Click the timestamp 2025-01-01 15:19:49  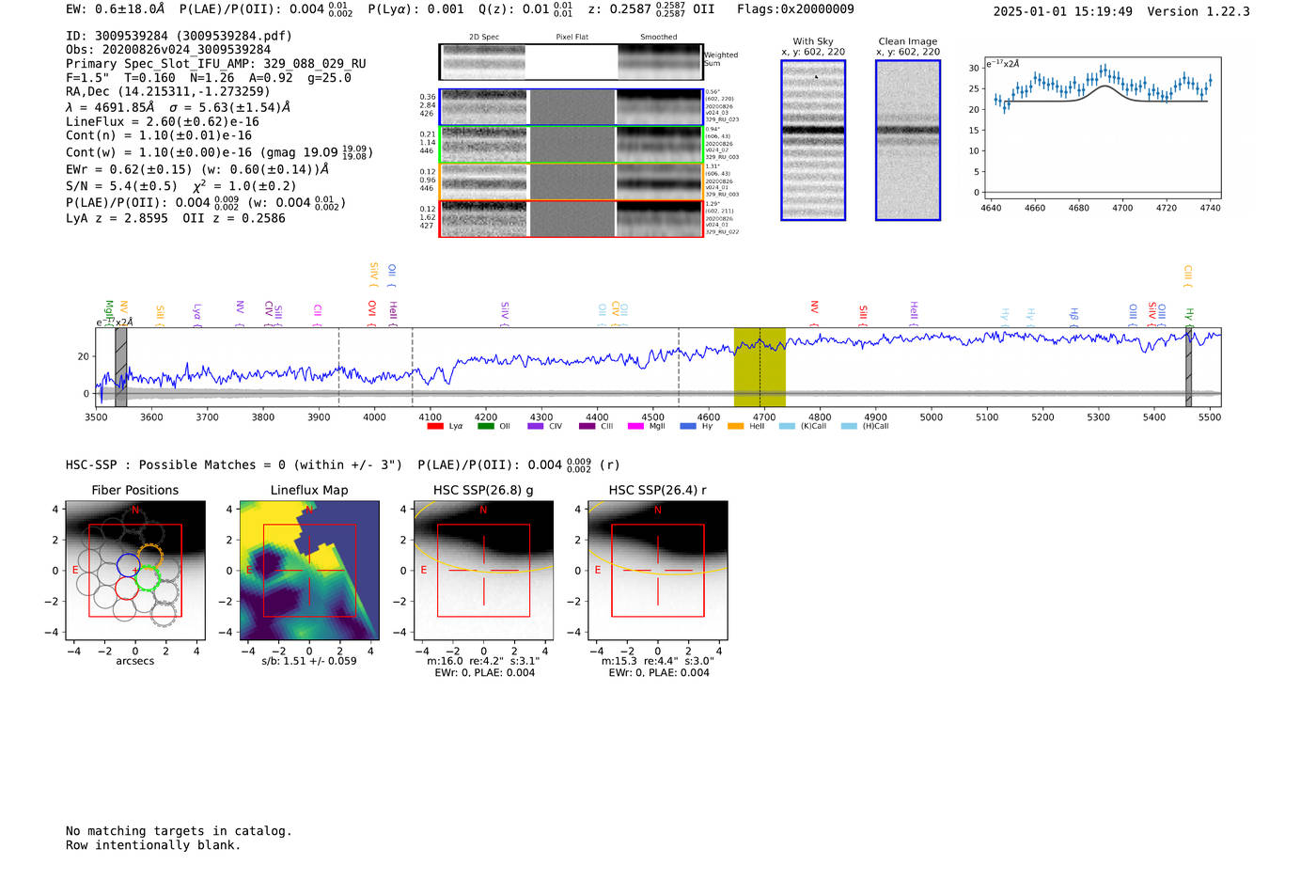pyautogui.click(x=1063, y=11)
